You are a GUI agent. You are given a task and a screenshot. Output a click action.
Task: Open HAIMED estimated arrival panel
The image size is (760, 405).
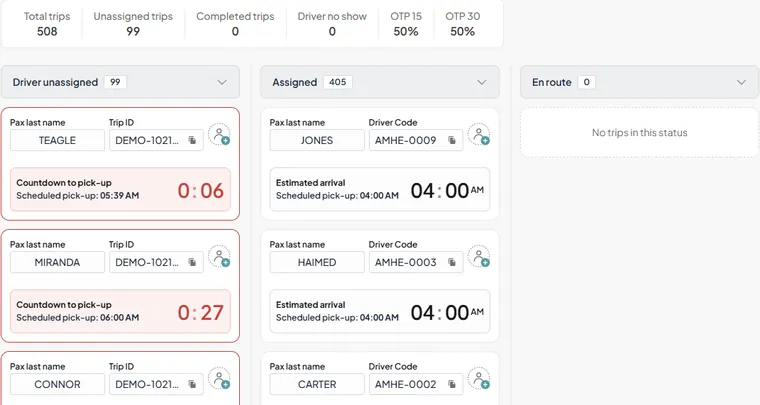[x=380, y=312]
